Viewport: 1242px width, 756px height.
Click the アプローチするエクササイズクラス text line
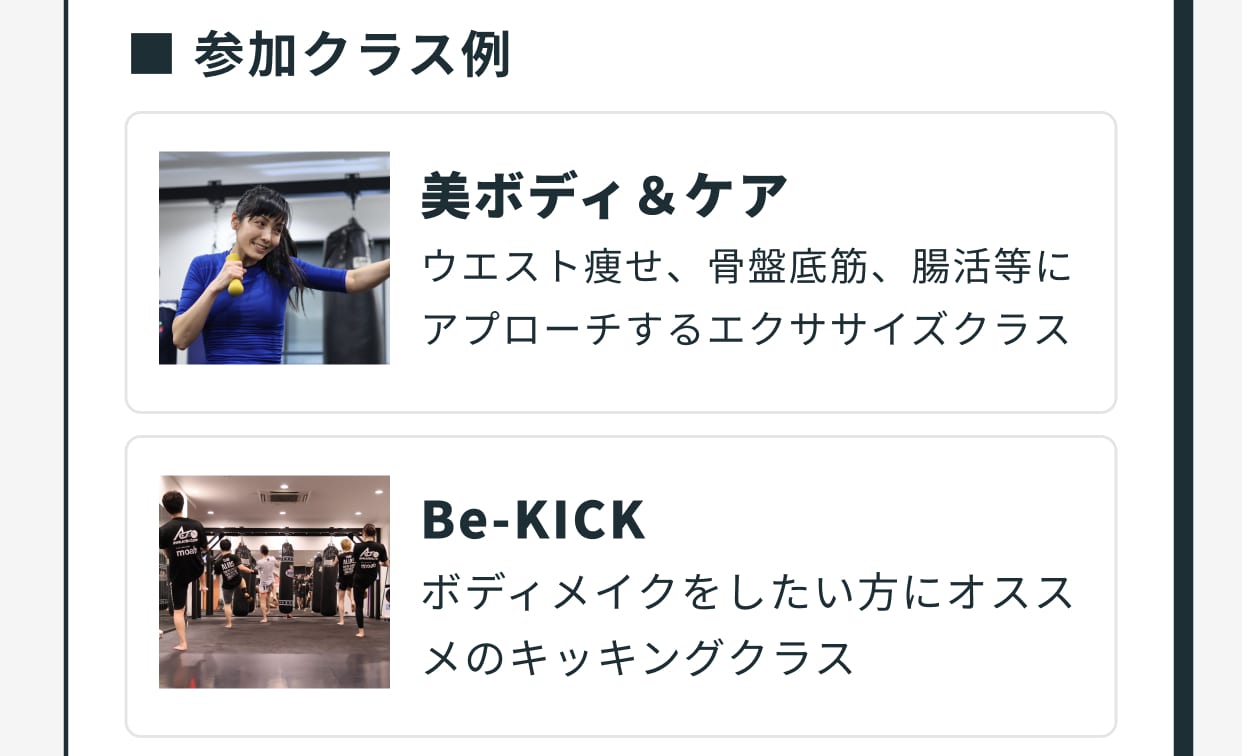746,328
